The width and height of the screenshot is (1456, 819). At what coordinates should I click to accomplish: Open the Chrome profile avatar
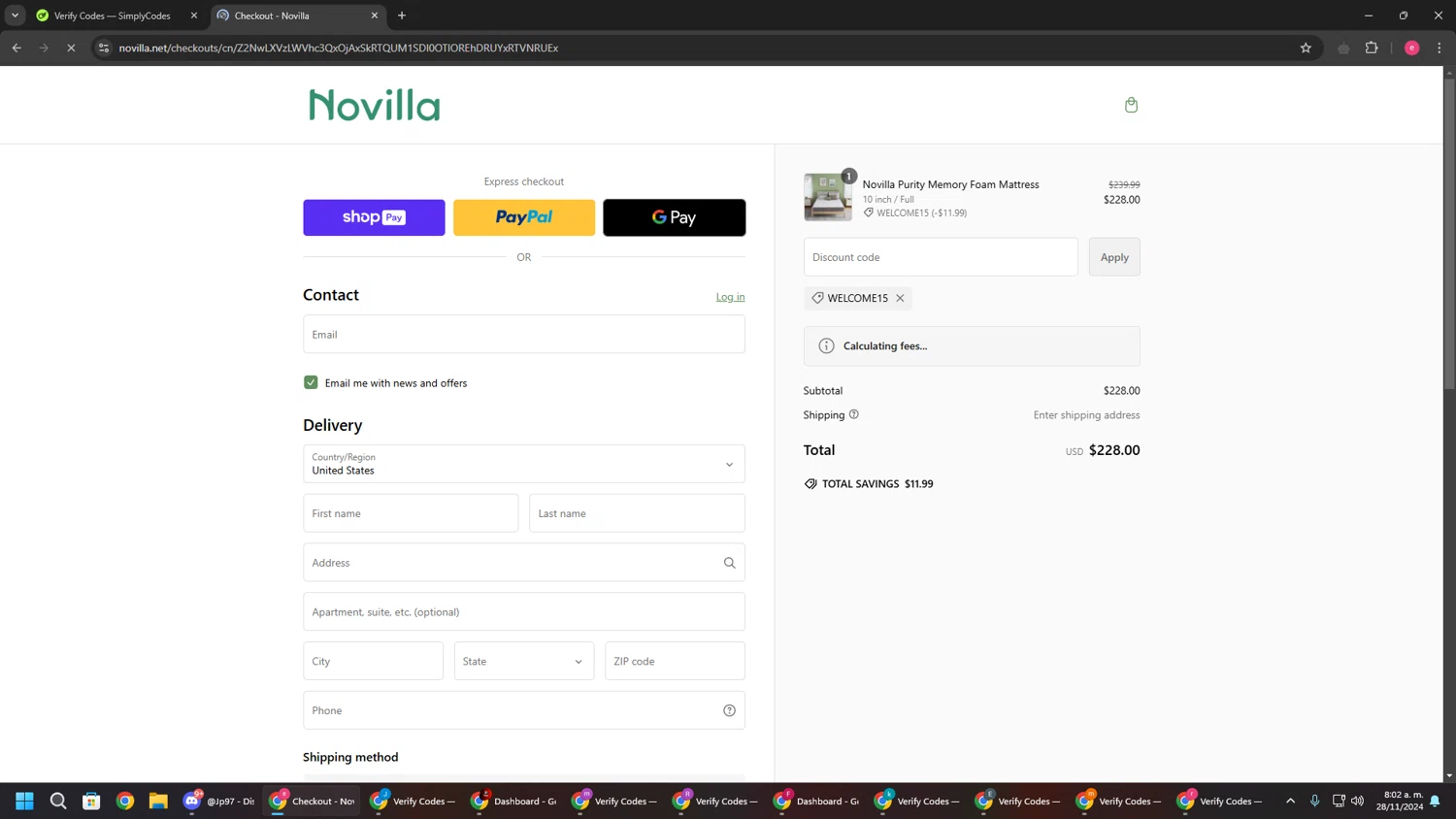coord(1411,48)
